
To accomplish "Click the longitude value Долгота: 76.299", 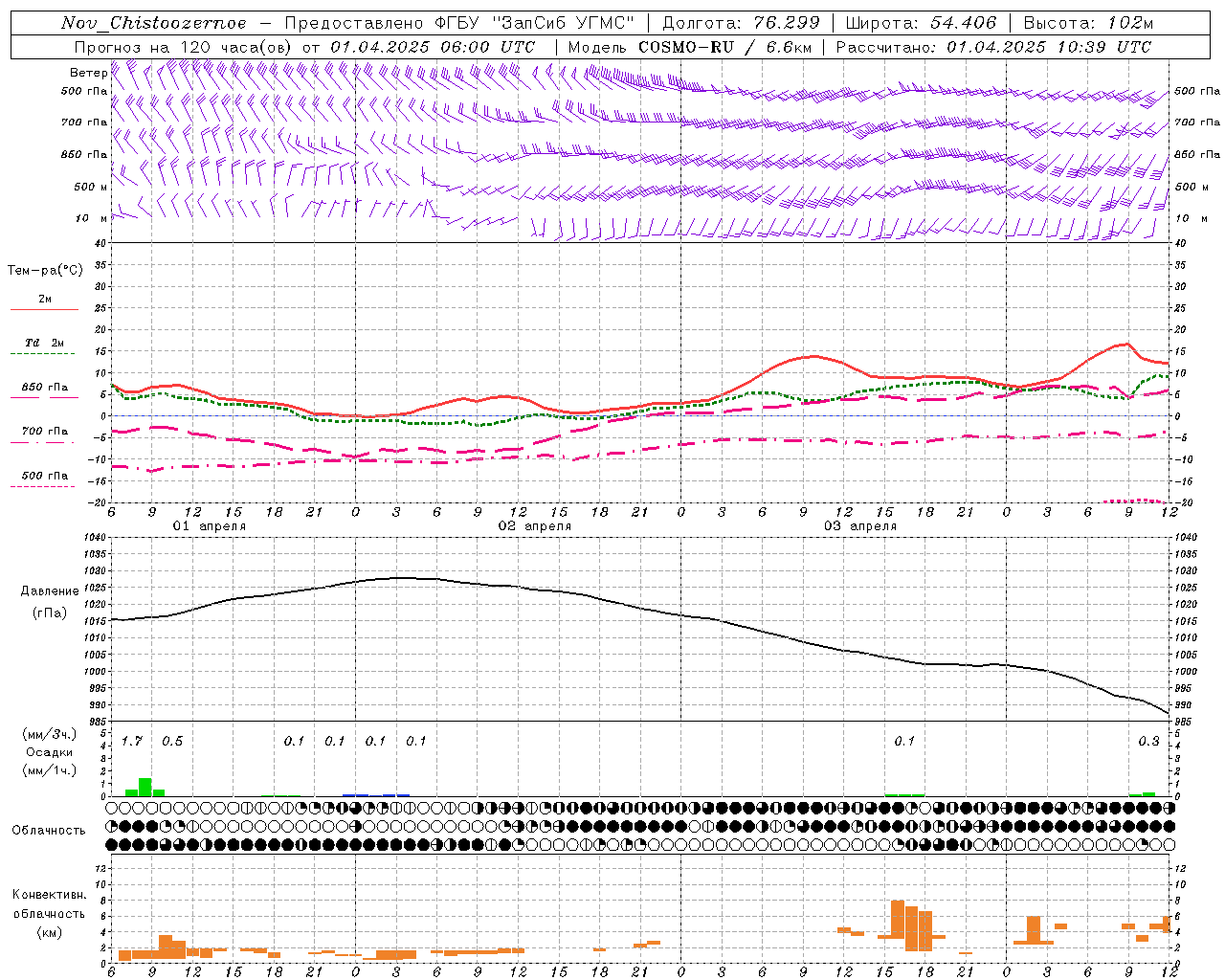I will (x=741, y=23).
